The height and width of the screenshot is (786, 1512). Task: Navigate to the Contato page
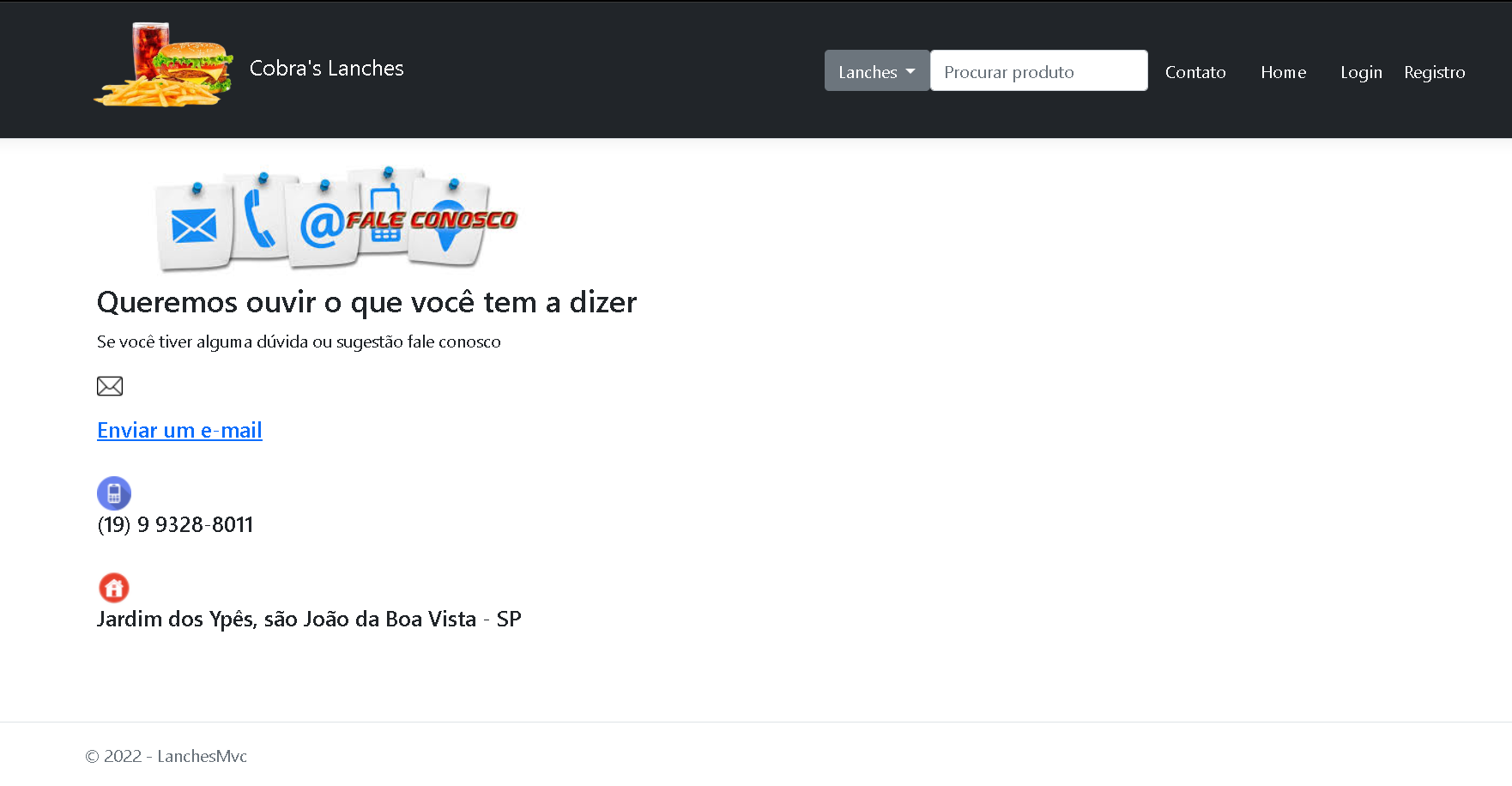(x=1194, y=72)
